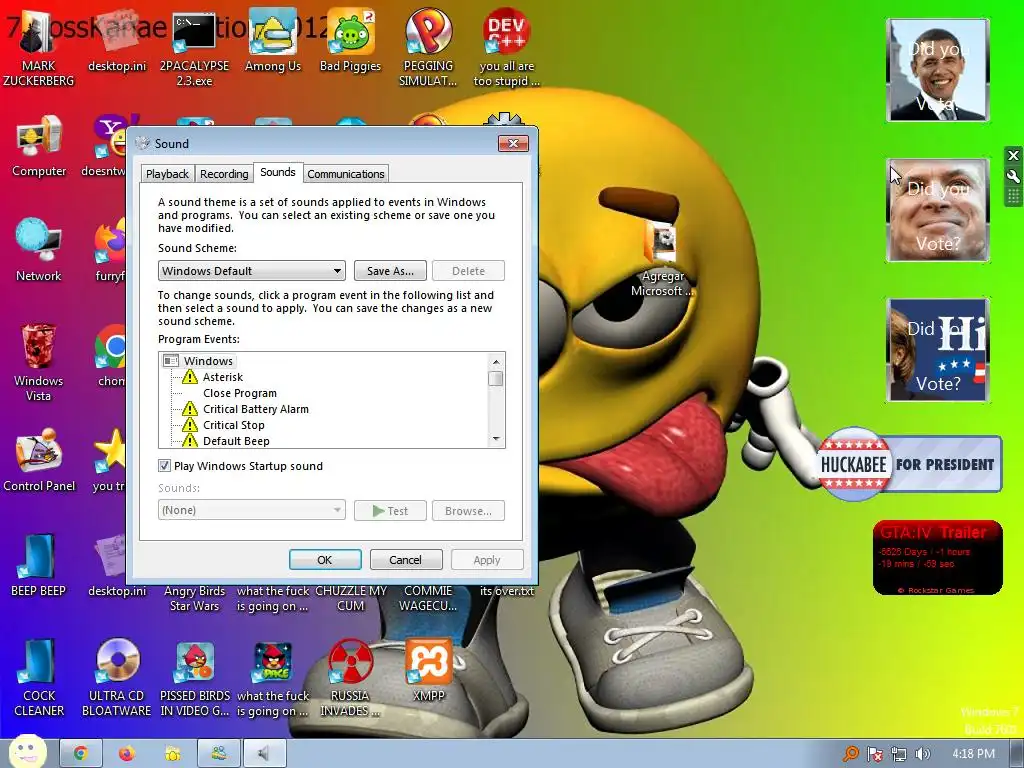The image size is (1024, 768).
Task: Click the Browse... button
Action: click(x=468, y=511)
